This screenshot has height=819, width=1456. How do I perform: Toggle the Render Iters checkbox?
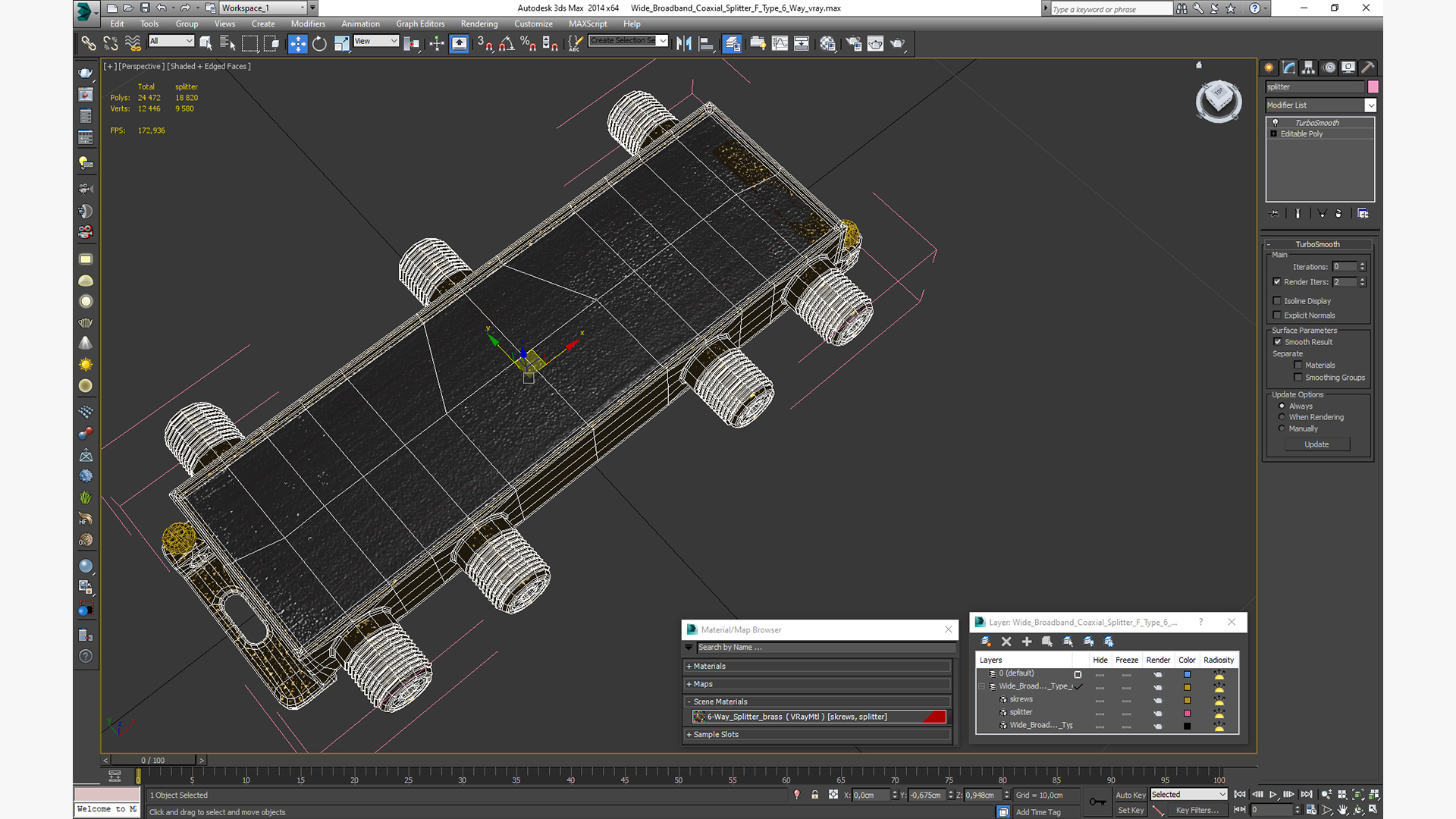tap(1277, 281)
